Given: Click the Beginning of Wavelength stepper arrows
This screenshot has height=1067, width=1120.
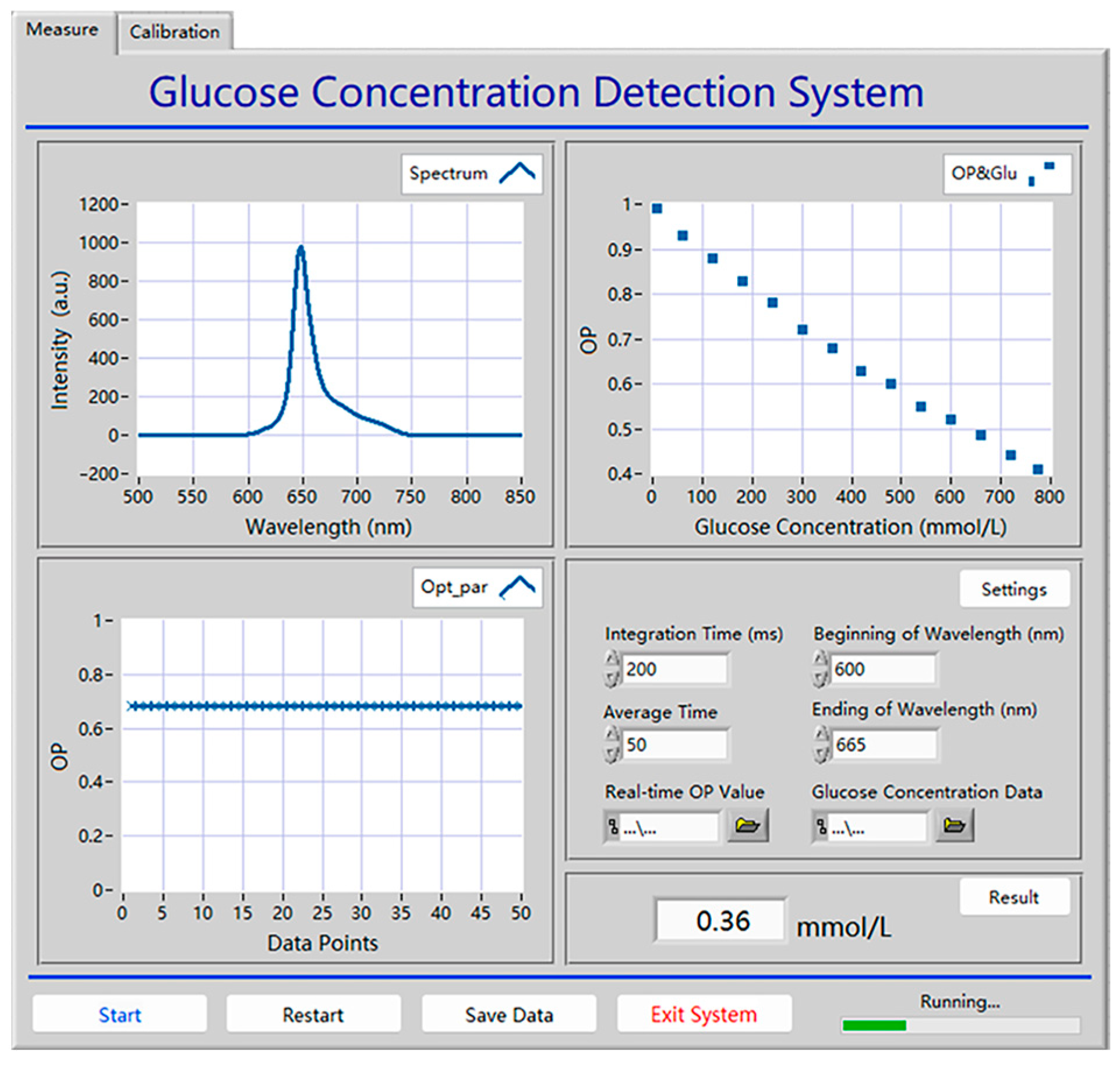Looking at the screenshot, I should (821, 668).
